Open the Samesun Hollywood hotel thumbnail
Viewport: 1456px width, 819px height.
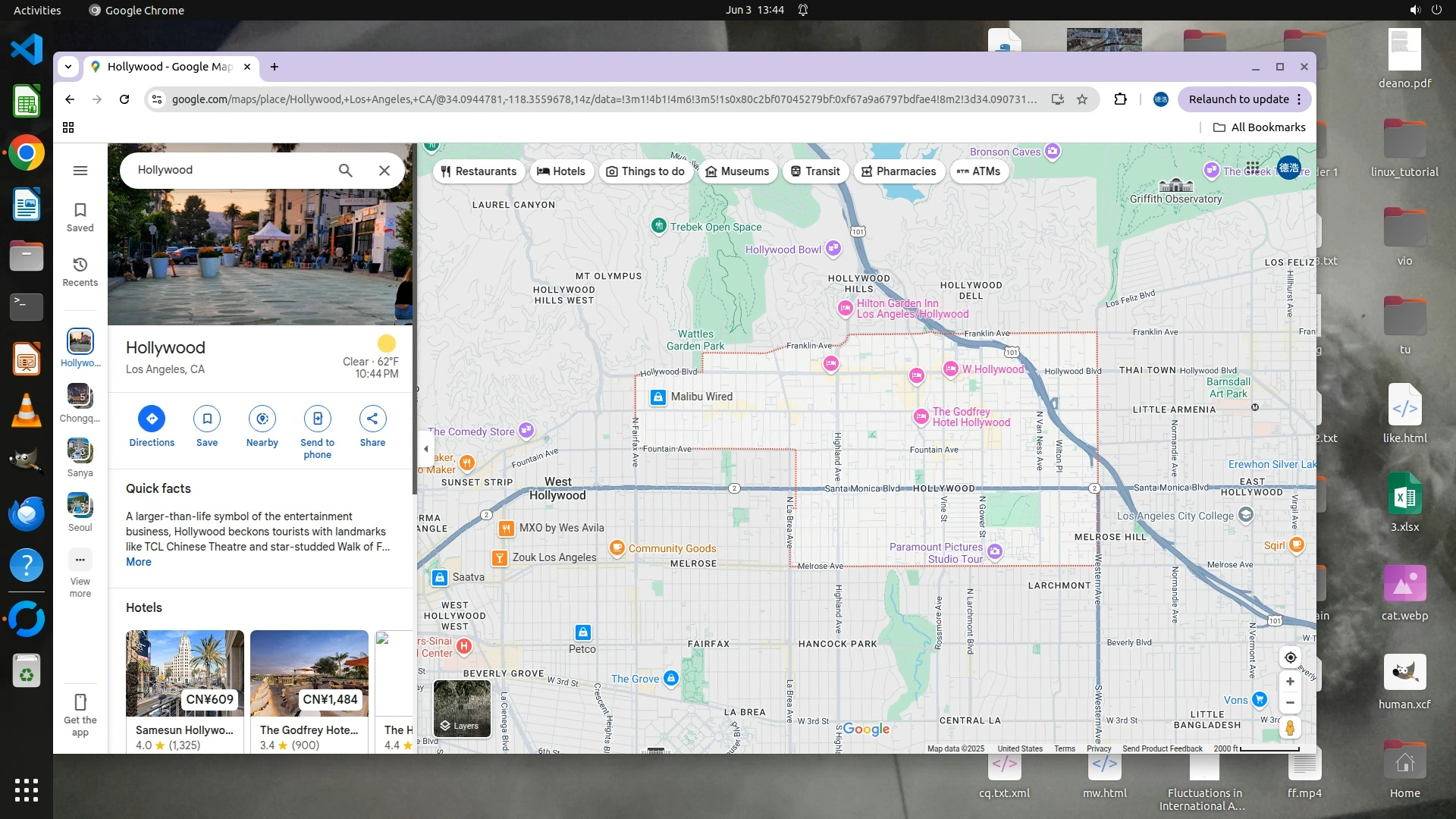click(185, 673)
